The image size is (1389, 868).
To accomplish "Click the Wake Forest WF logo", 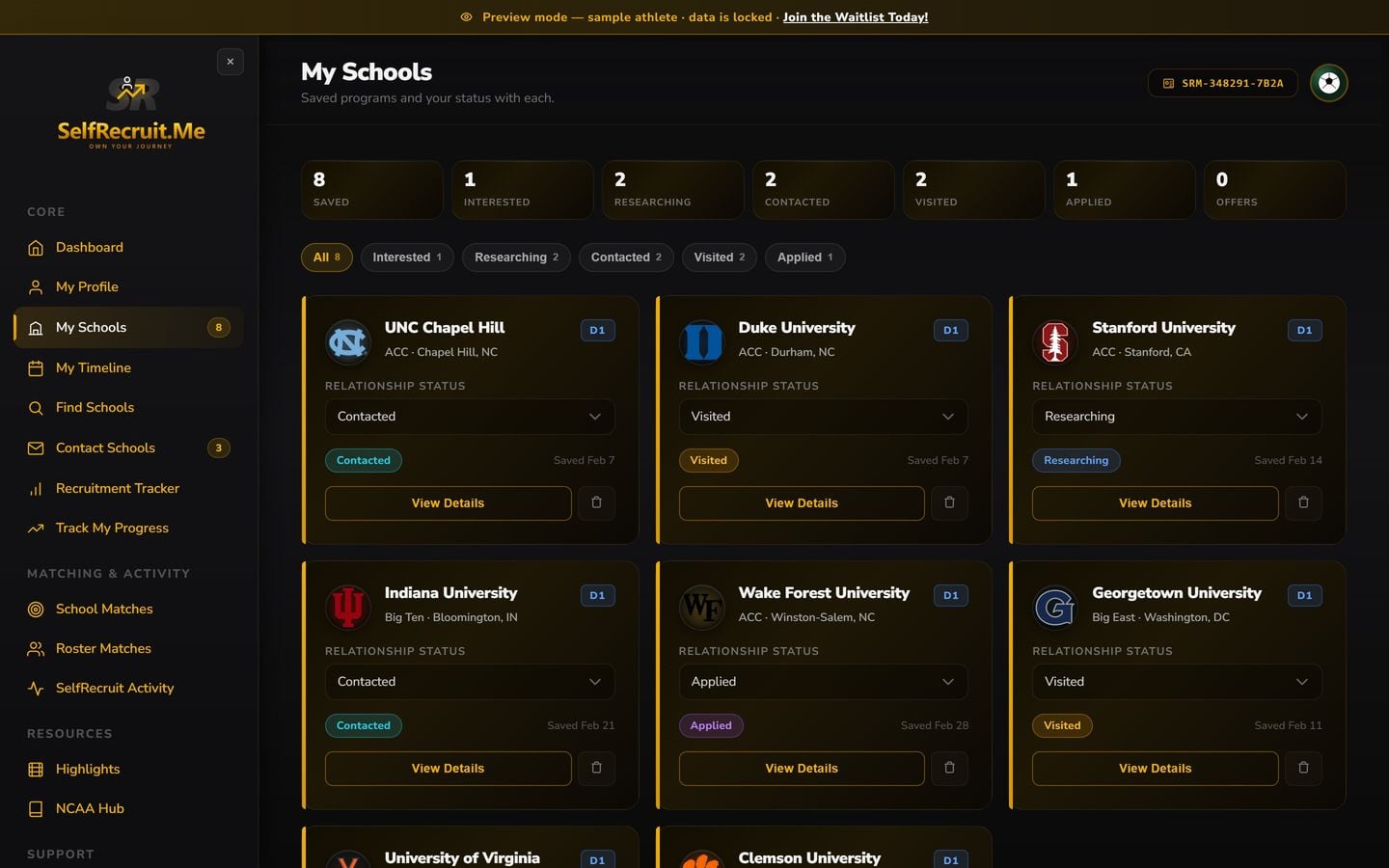I will [702, 608].
